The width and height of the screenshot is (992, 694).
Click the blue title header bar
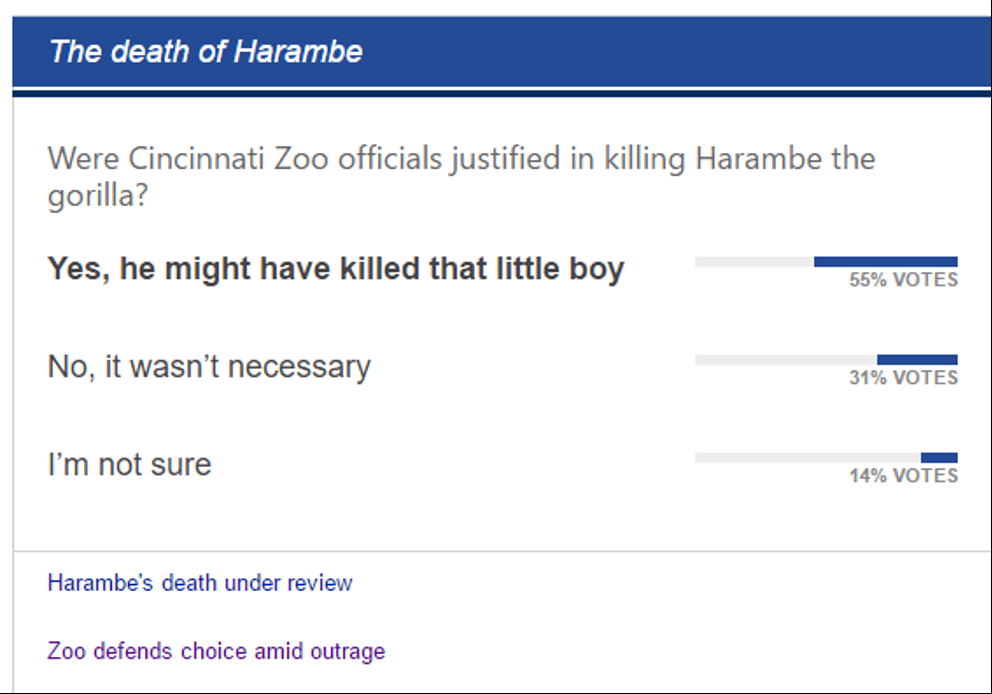(496, 51)
